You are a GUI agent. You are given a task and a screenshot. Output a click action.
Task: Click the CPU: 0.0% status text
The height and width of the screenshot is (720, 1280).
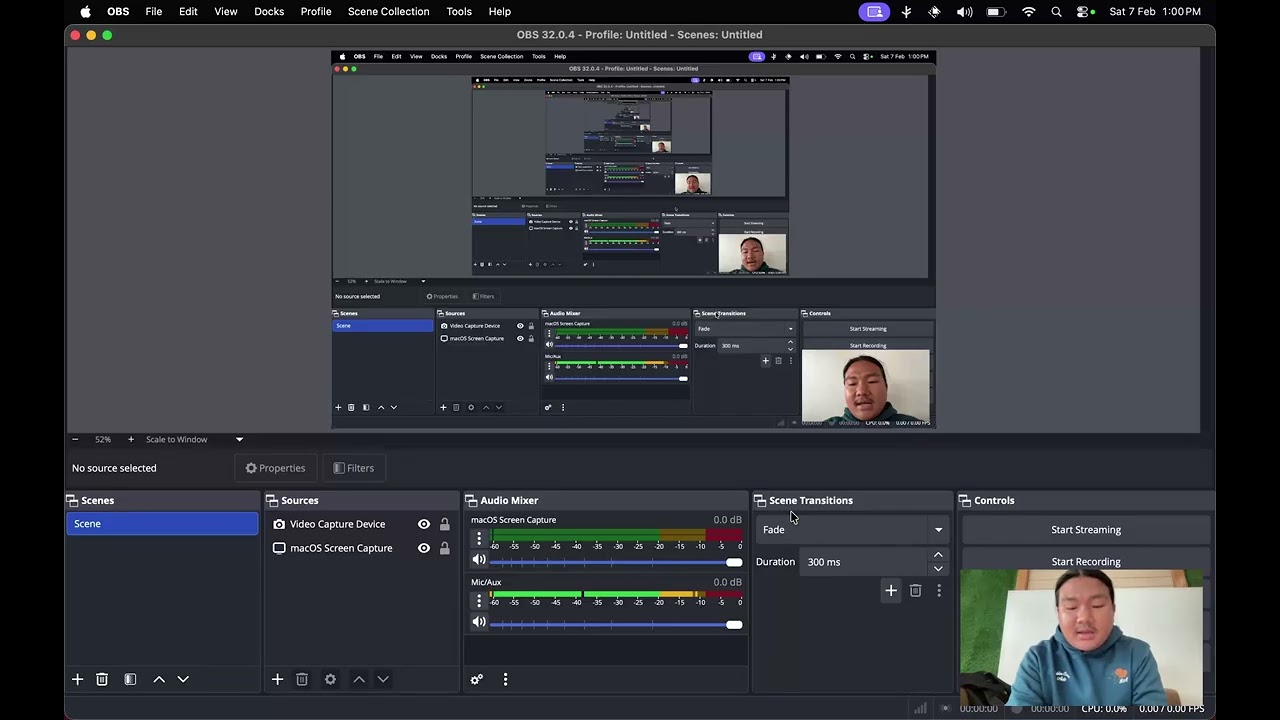1104,708
